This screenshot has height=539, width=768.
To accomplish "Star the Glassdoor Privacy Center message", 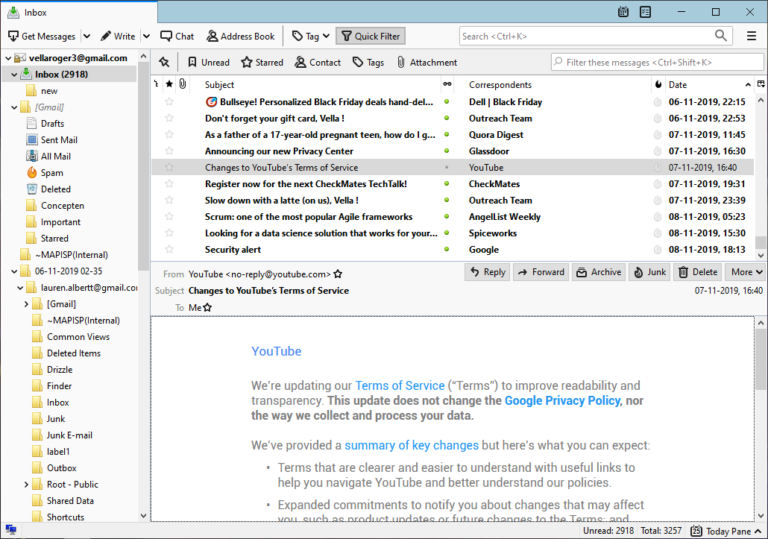I will tap(169, 151).
